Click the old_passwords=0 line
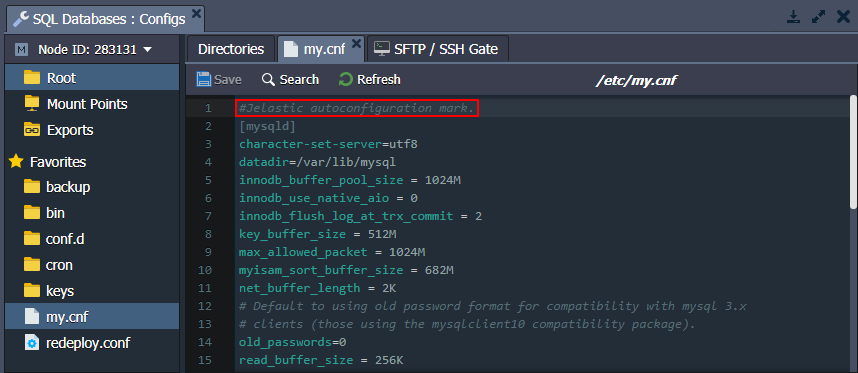Image resolution: width=858 pixels, height=373 pixels. click(293, 342)
